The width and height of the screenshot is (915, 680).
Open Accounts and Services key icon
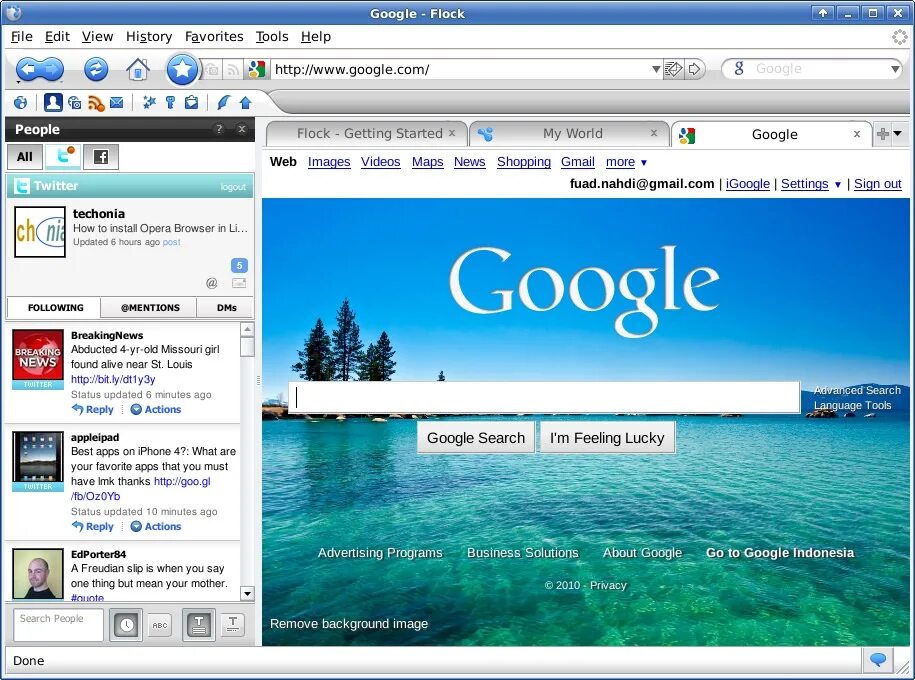click(x=170, y=103)
